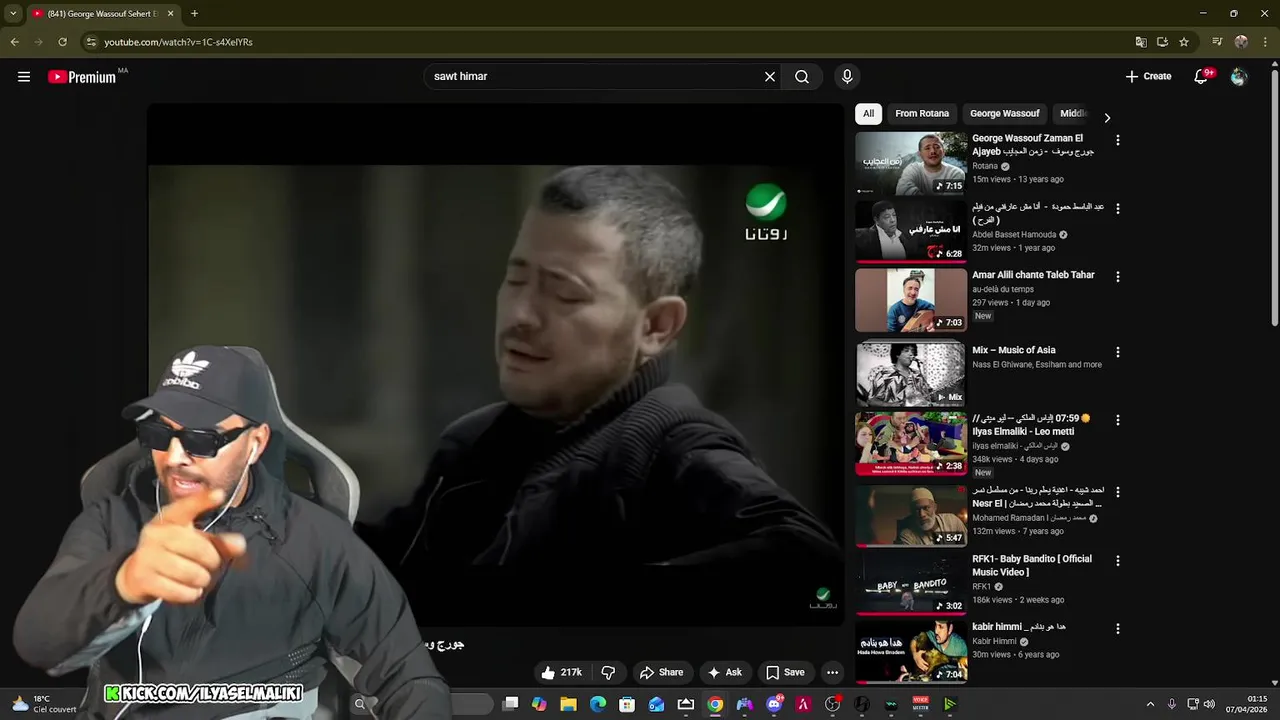Open the notifications bell
This screenshot has height=720, width=1280.
[1202, 77]
